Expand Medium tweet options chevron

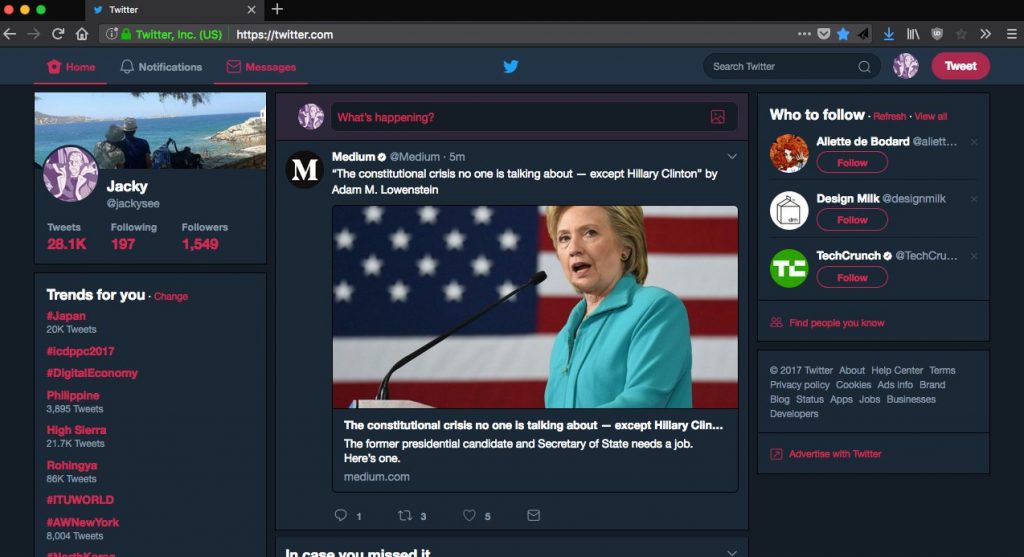point(732,157)
